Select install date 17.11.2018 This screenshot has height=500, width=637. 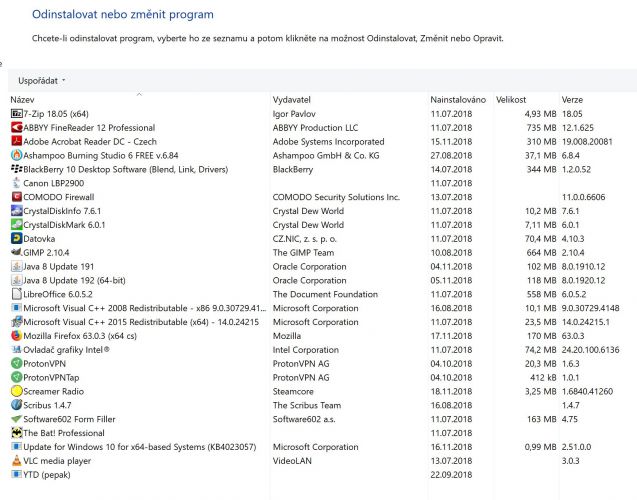click(451, 336)
